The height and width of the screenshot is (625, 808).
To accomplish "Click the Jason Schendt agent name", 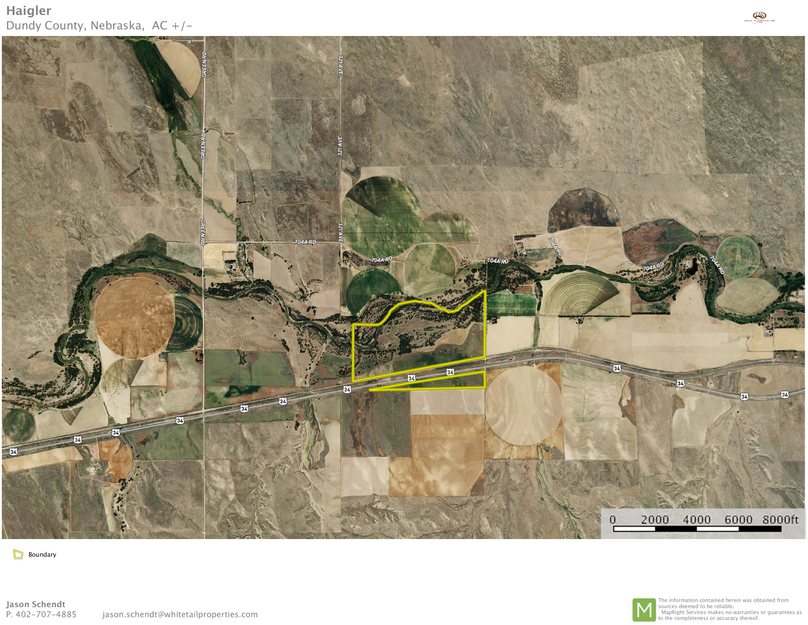I will [x=38, y=604].
